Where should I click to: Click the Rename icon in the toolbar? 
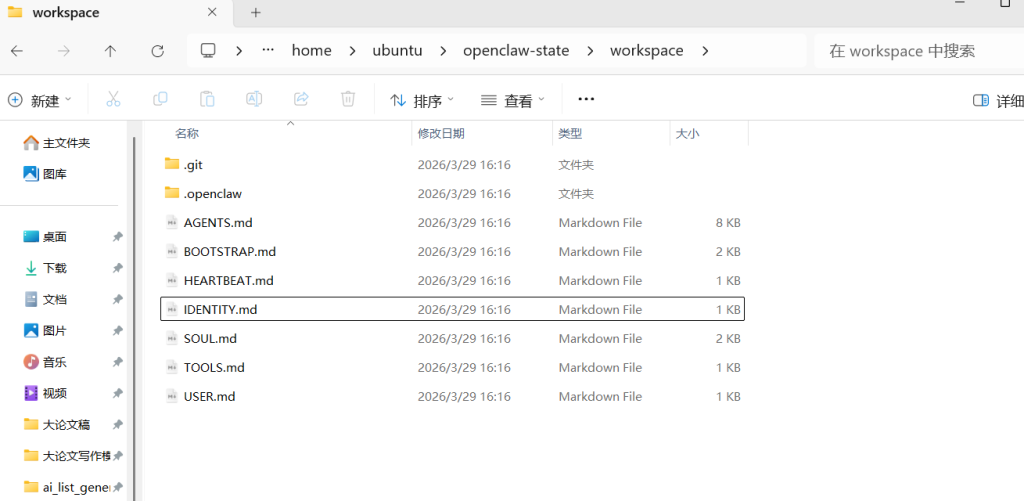pyautogui.click(x=254, y=99)
